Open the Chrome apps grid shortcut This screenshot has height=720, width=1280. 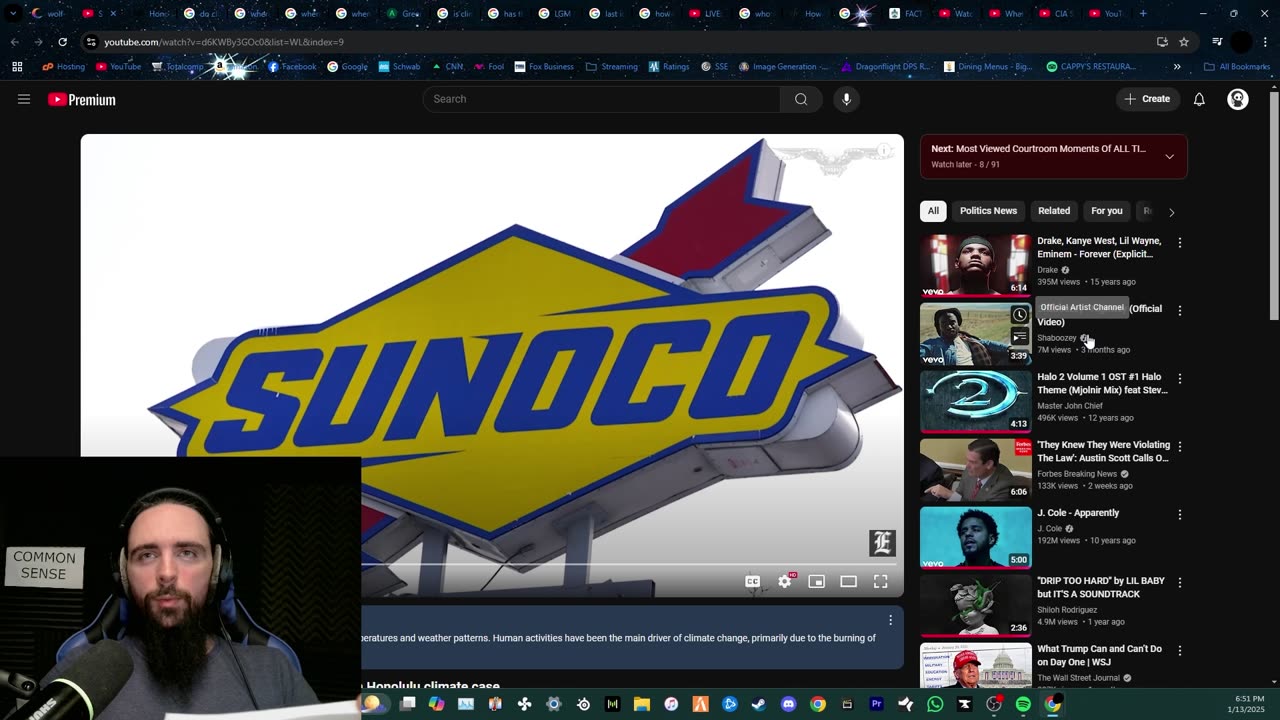point(17,67)
